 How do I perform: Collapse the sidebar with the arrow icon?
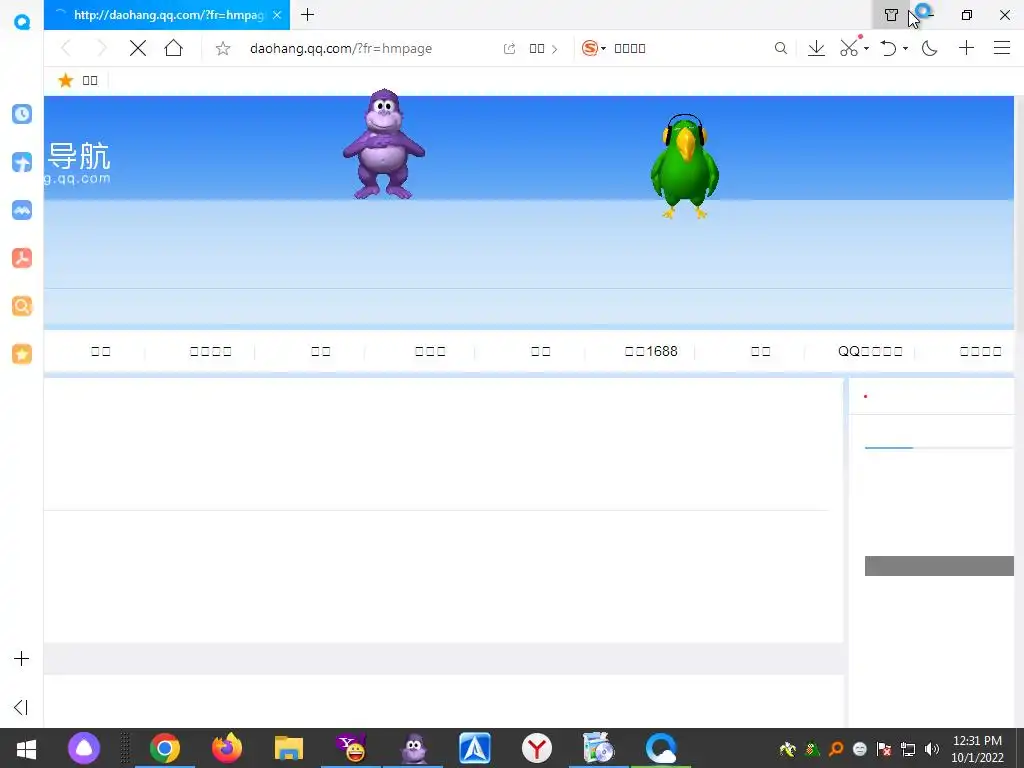coord(21,707)
